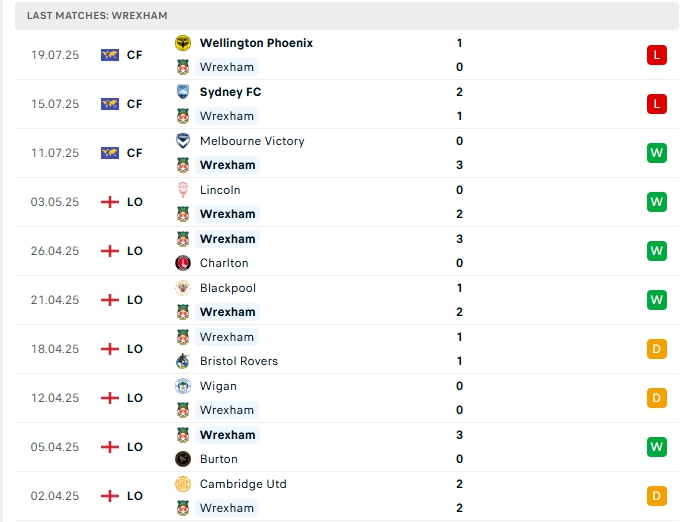Click the Lincoln club badge
Viewport: 688px width, 522px height.
coord(183,190)
